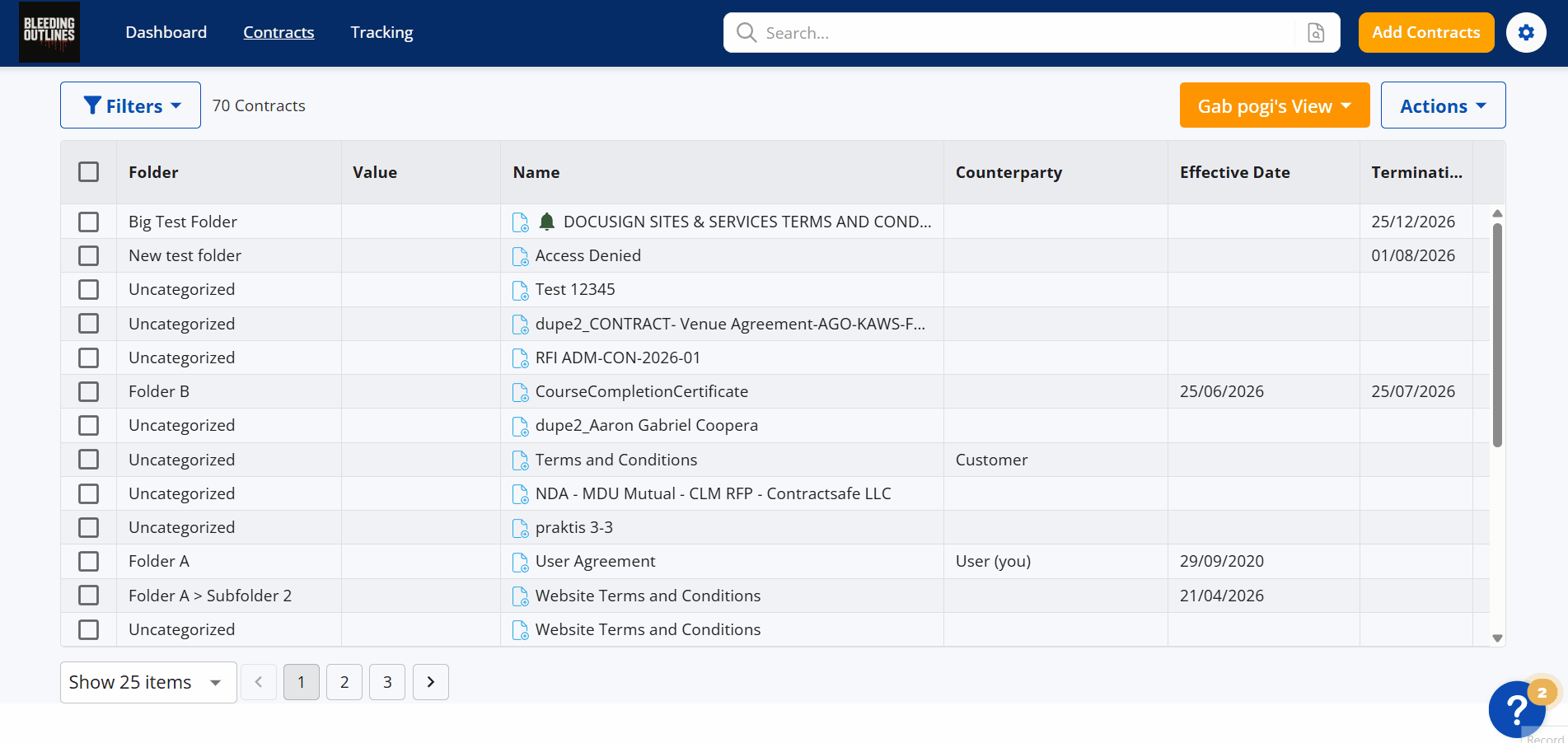Viewport: 1568px width, 743px height.
Task: Check the Terms and Conditions row checkbox
Action: click(x=88, y=459)
